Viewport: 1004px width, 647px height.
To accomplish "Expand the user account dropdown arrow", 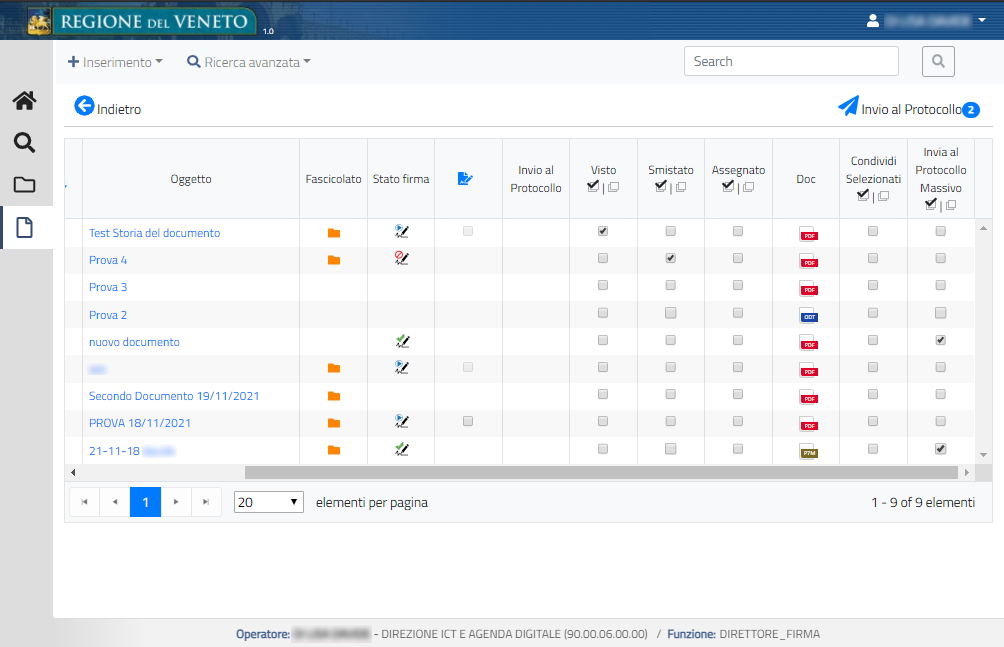I will 982,20.
